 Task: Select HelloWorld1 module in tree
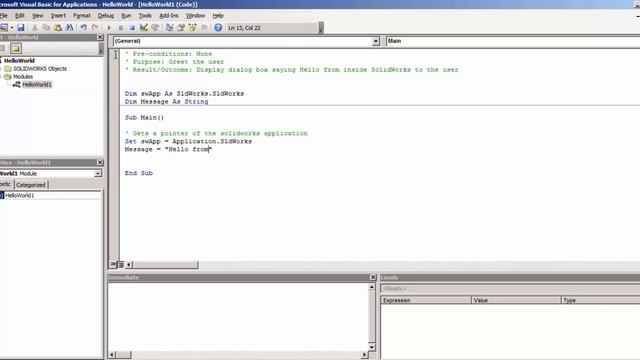point(37,84)
